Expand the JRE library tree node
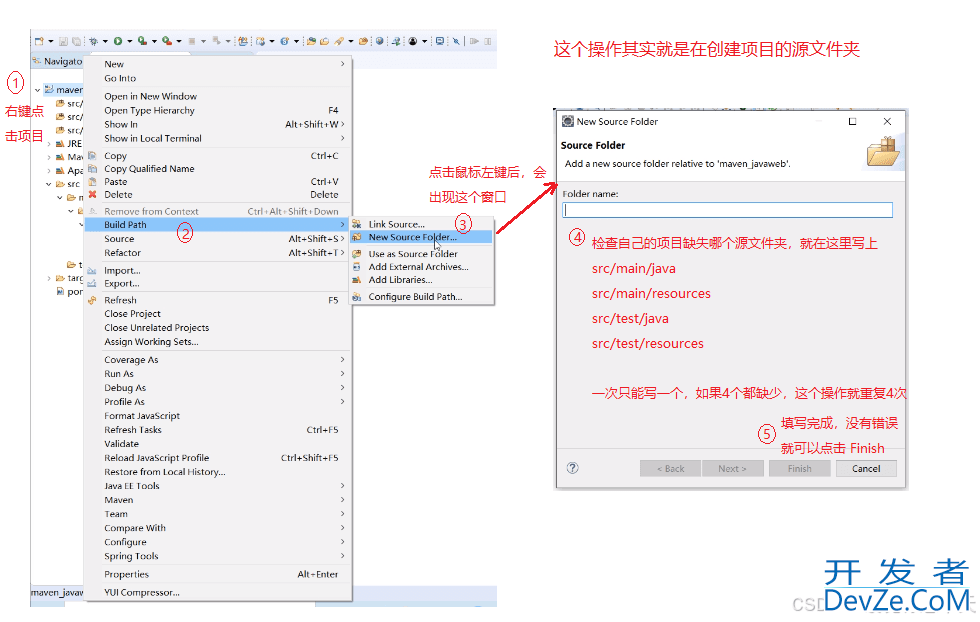This screenshot has width=980, height=622. click(49, 144)
